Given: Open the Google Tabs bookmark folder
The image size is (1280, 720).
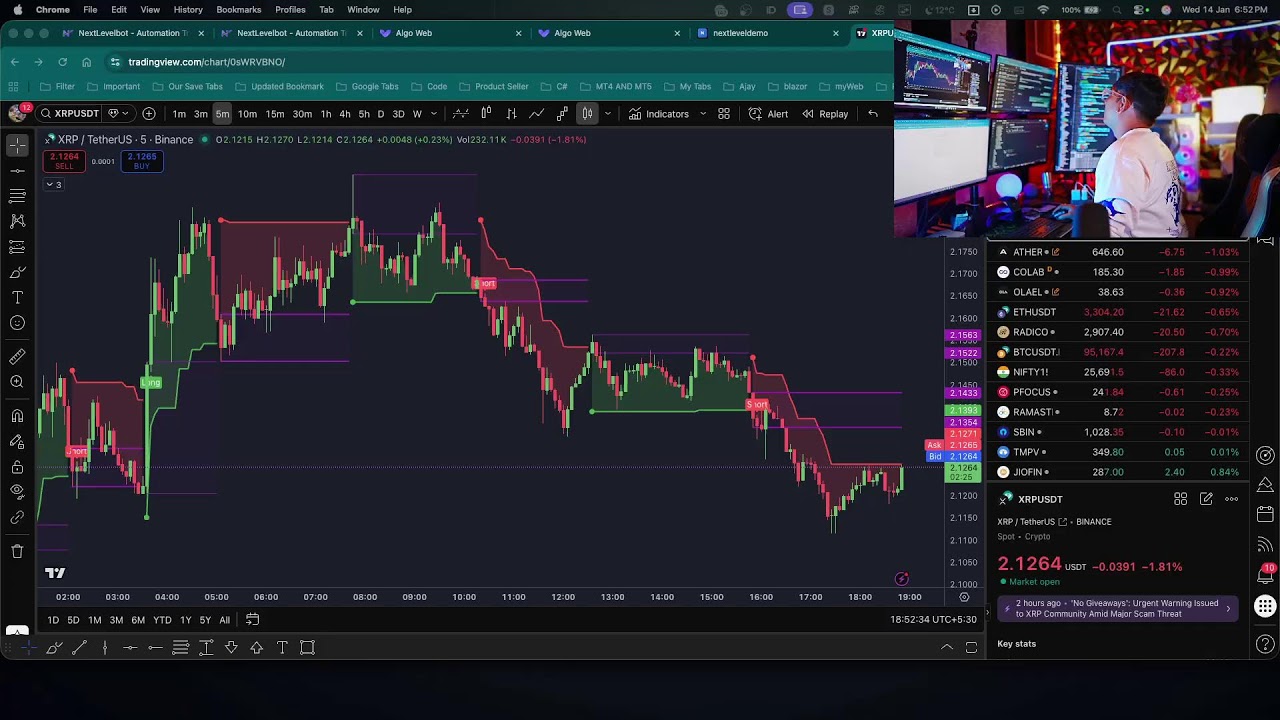Looking at the screenshot, I should 367,87.
